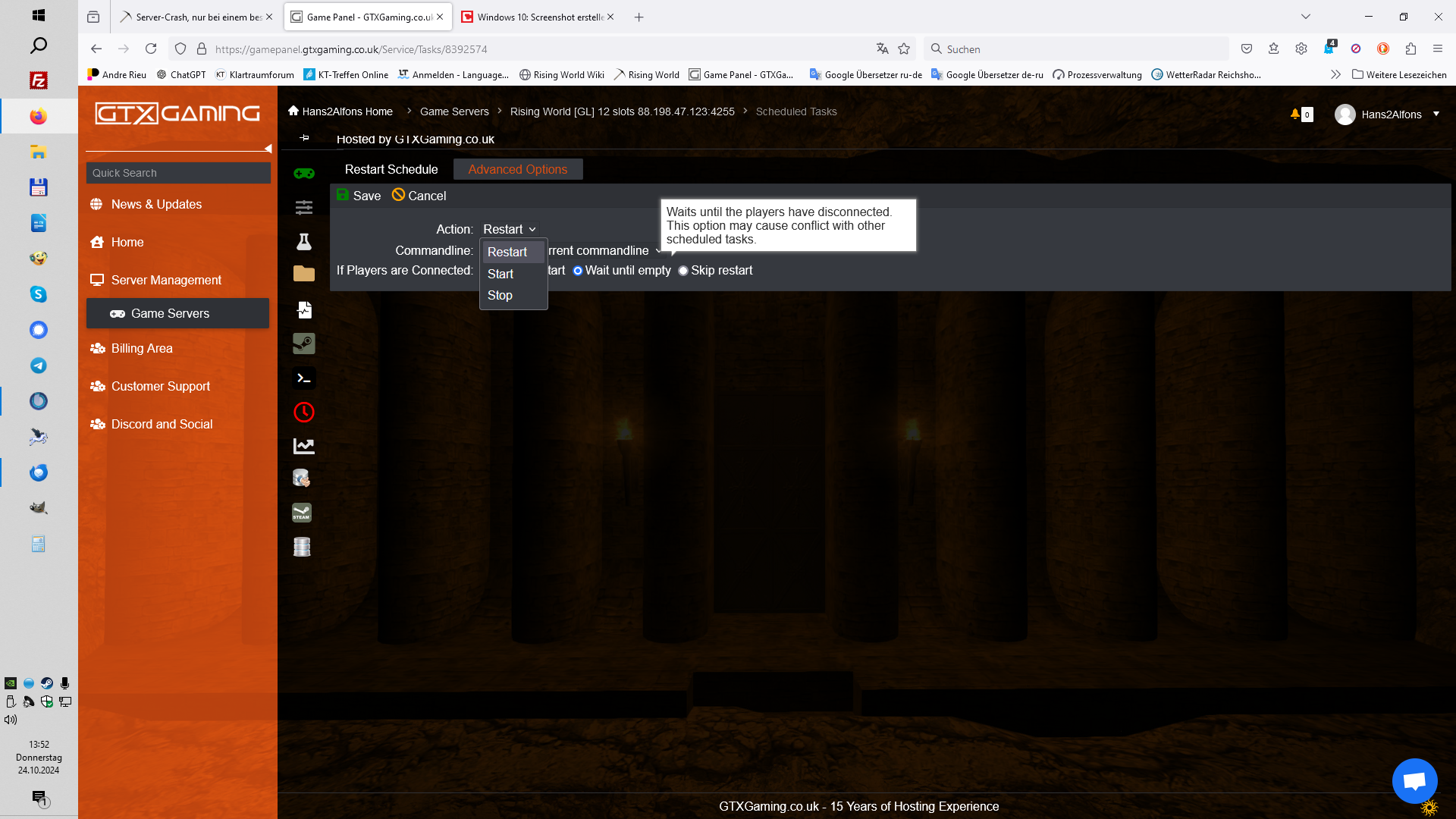Open the web console terminal icon
Image resolution: width=1456 pixels, height=819 pixels.
304,378
